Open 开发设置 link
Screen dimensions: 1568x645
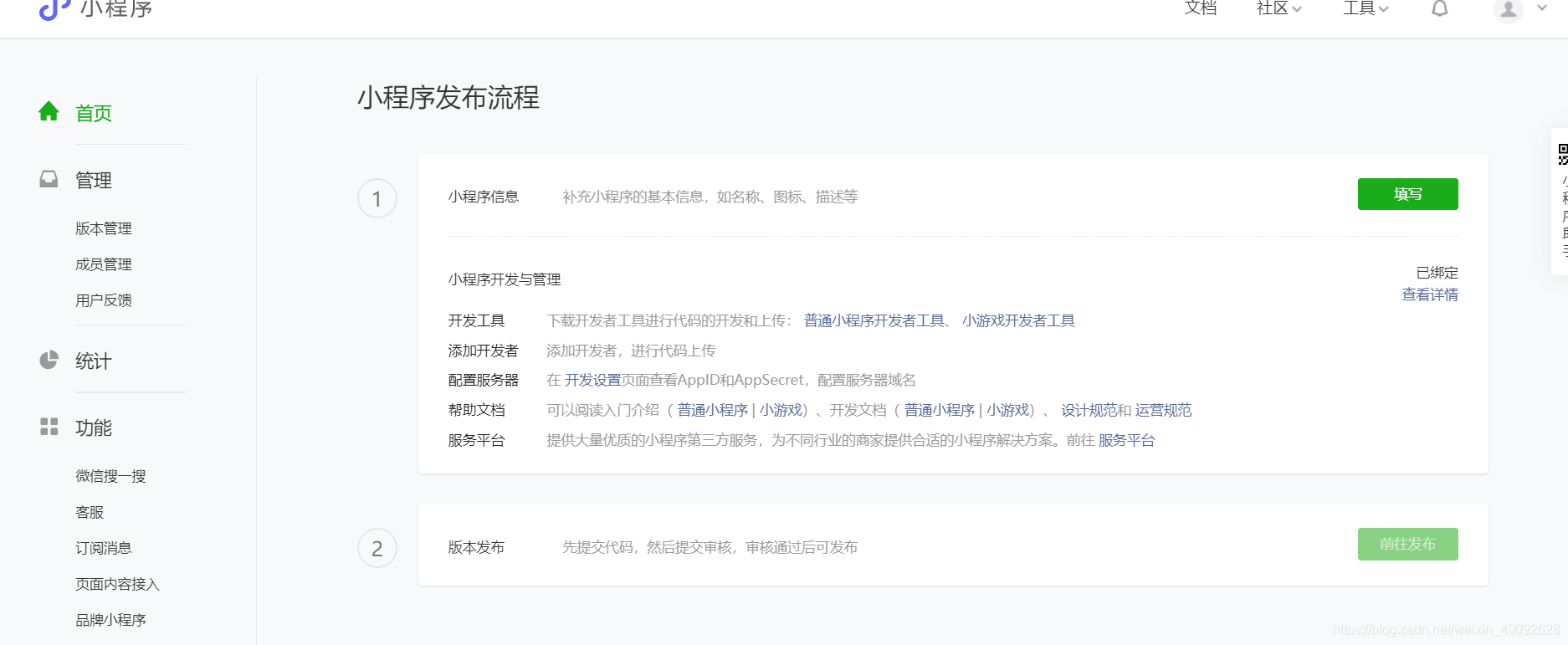click(593, 380)
